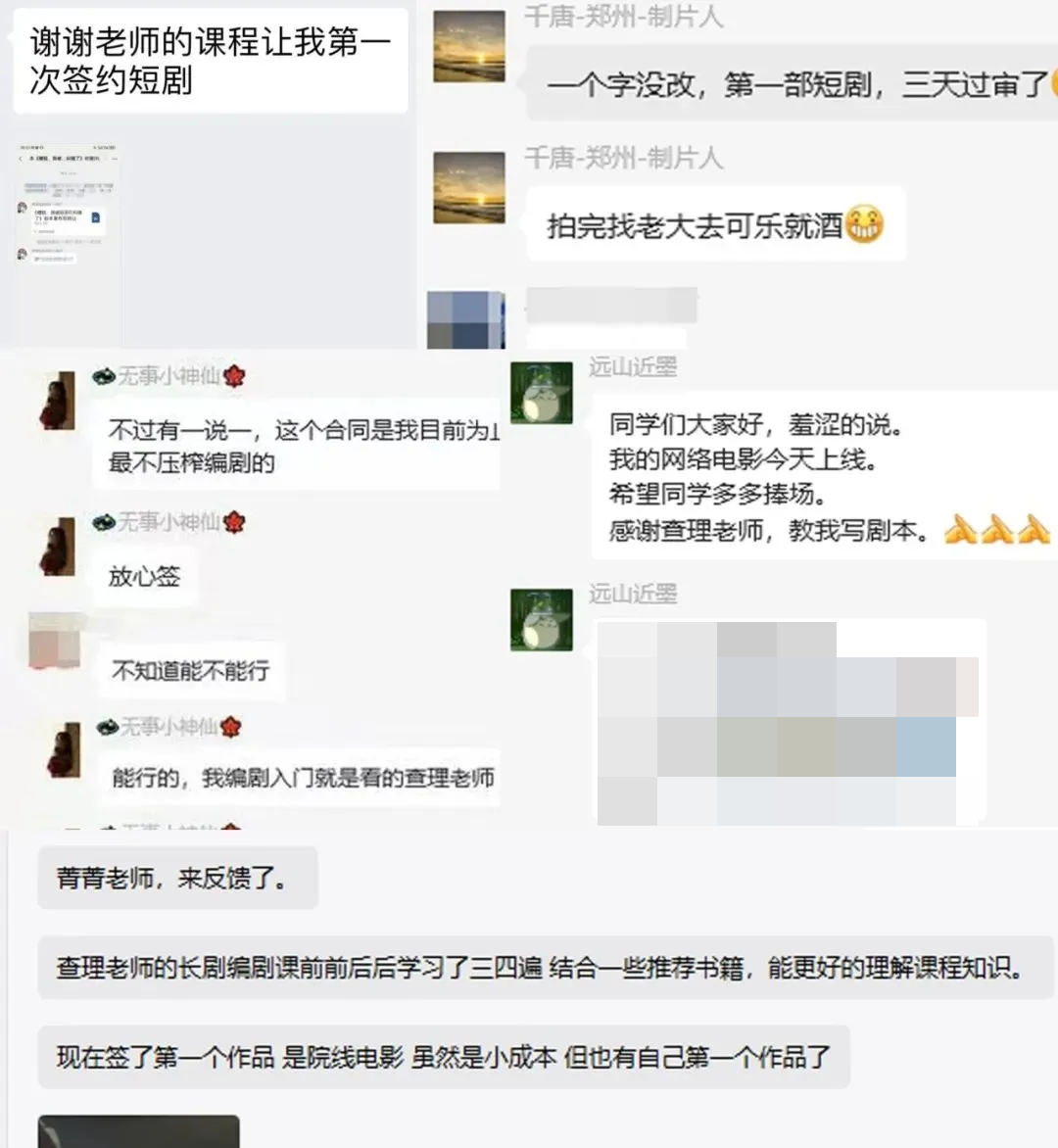
Task: Open the Totoro avatar of 远山近墨 beside greeting message
Action: 542,393
